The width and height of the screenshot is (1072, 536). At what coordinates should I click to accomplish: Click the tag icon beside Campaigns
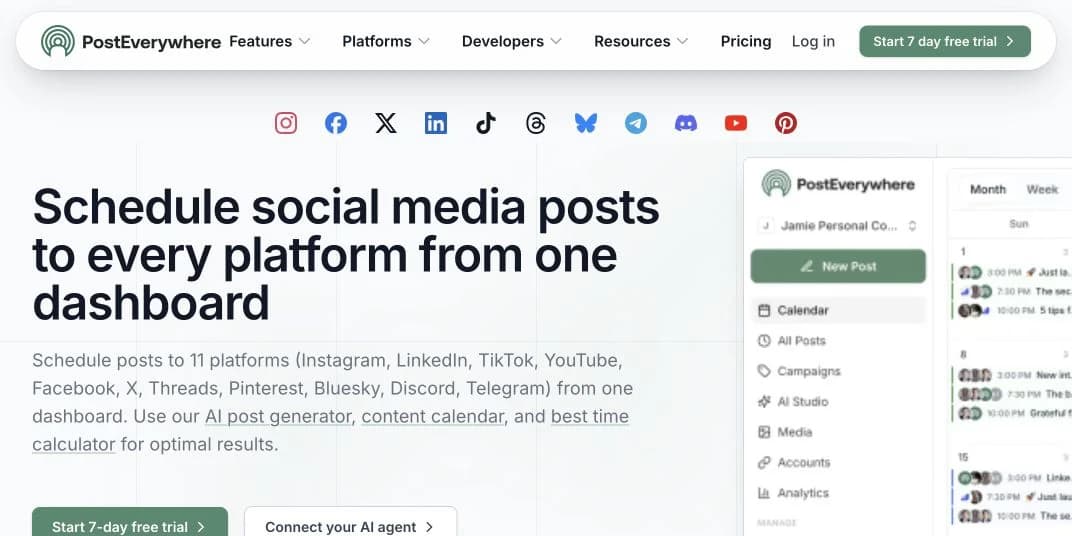pyautogui.click(x=764, y=371)
